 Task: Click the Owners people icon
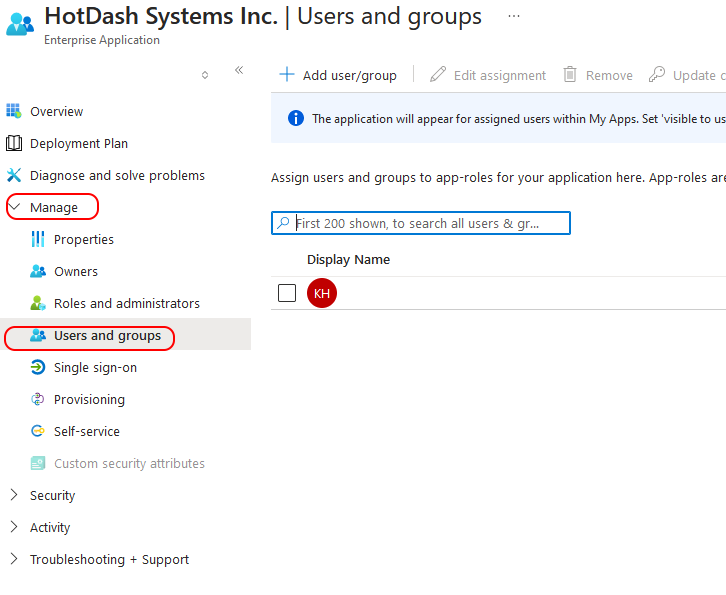38,271
